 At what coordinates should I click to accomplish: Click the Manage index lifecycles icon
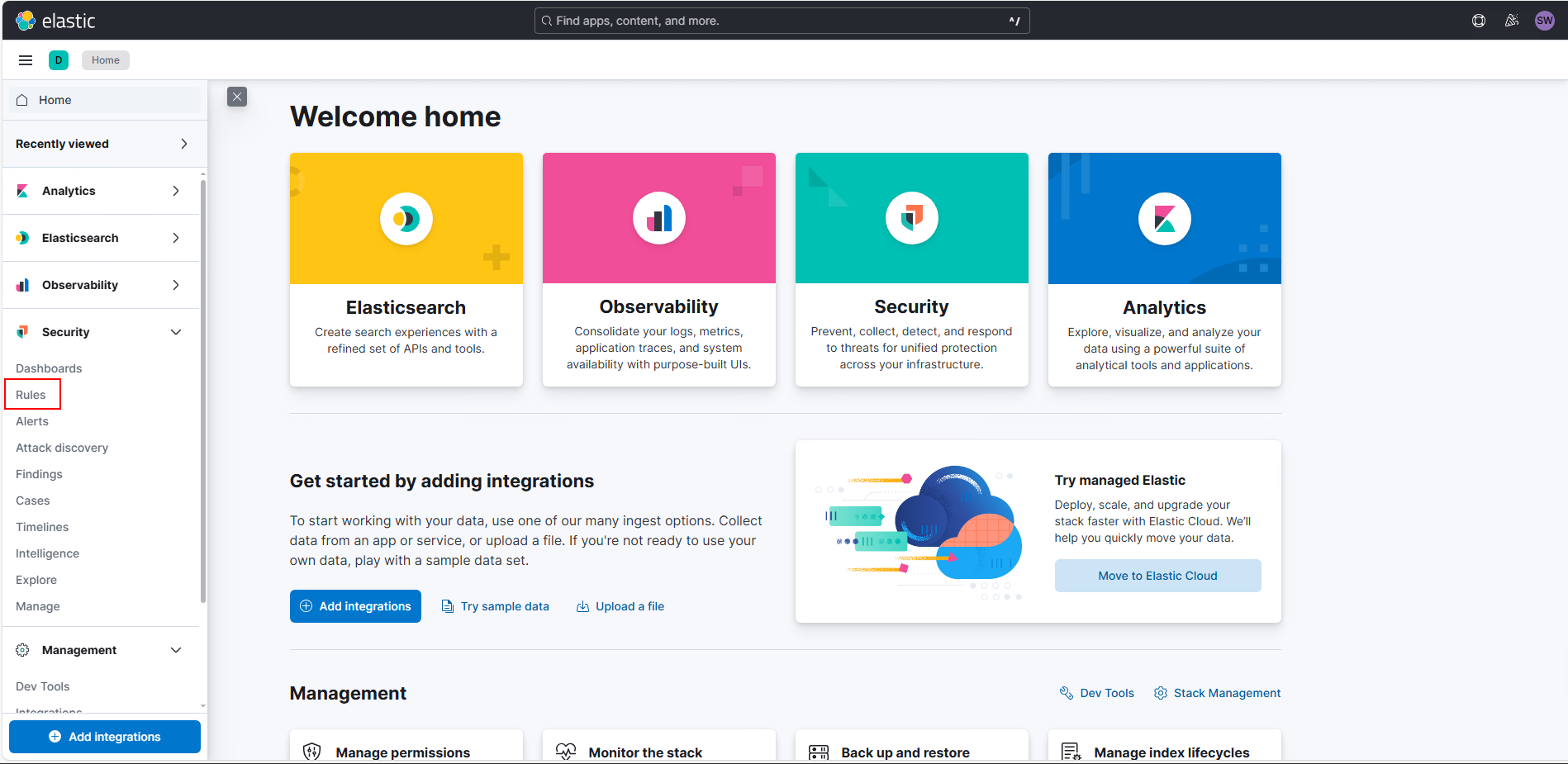1071,752
